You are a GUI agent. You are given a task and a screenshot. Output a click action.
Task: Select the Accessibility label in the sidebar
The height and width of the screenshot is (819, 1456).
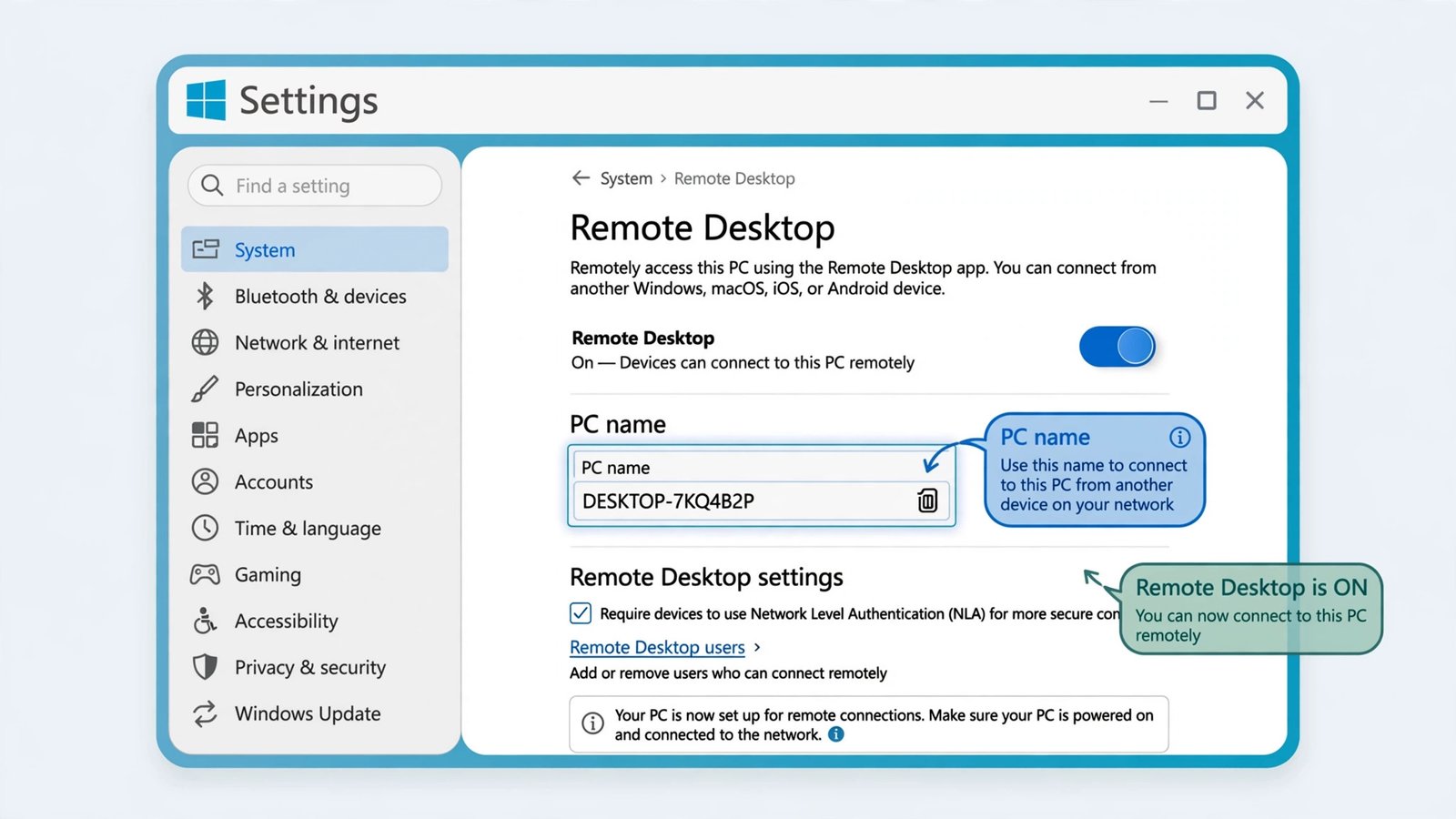tap(287, 622)
